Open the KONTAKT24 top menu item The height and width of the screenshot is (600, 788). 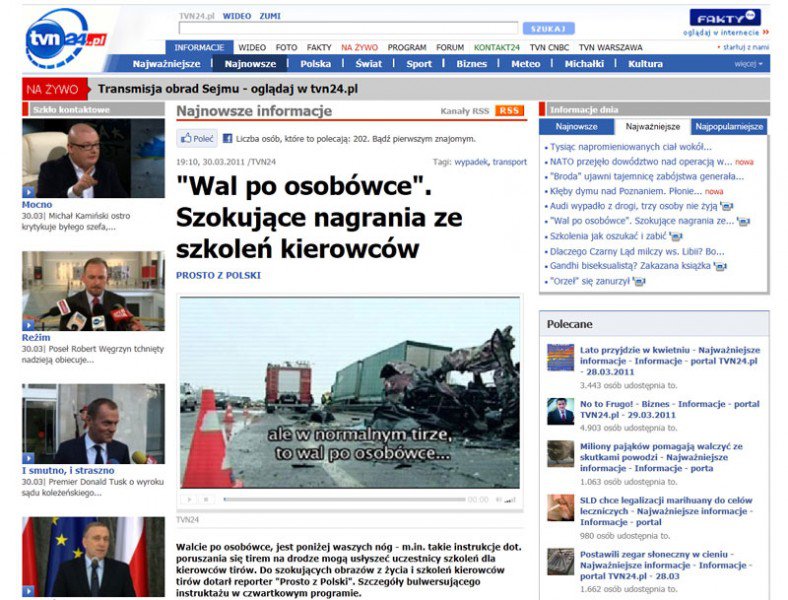coord(497,47)
